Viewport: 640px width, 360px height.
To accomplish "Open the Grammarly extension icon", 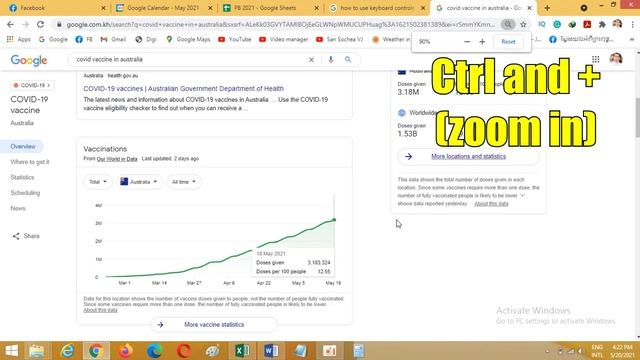I will (x=557, y=24).
